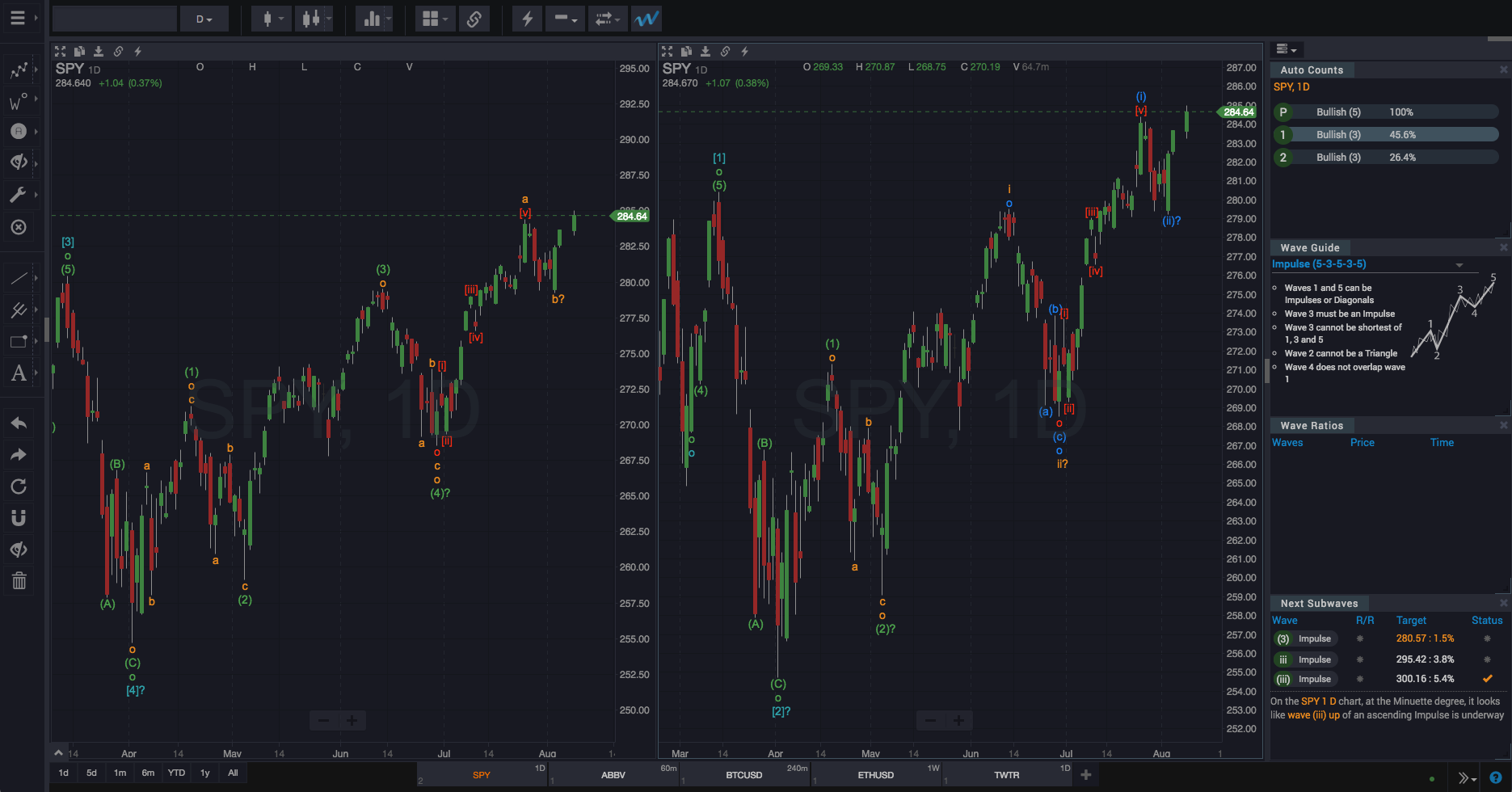Select the circled A wave label tool
This screenshot has width=1512, height=792.
[x=19, y=131]
